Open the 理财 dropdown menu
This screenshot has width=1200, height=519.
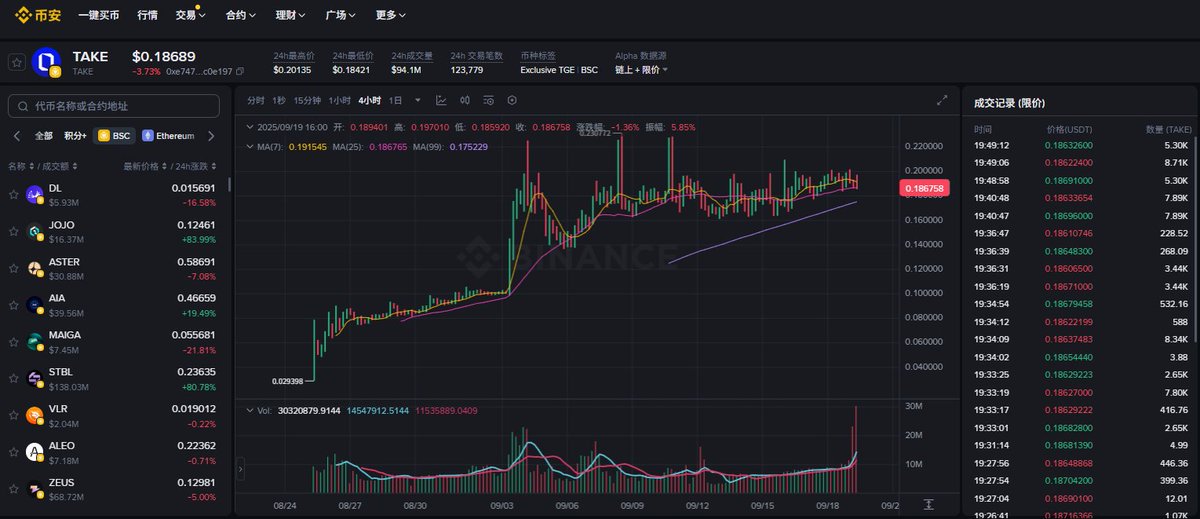290,15
